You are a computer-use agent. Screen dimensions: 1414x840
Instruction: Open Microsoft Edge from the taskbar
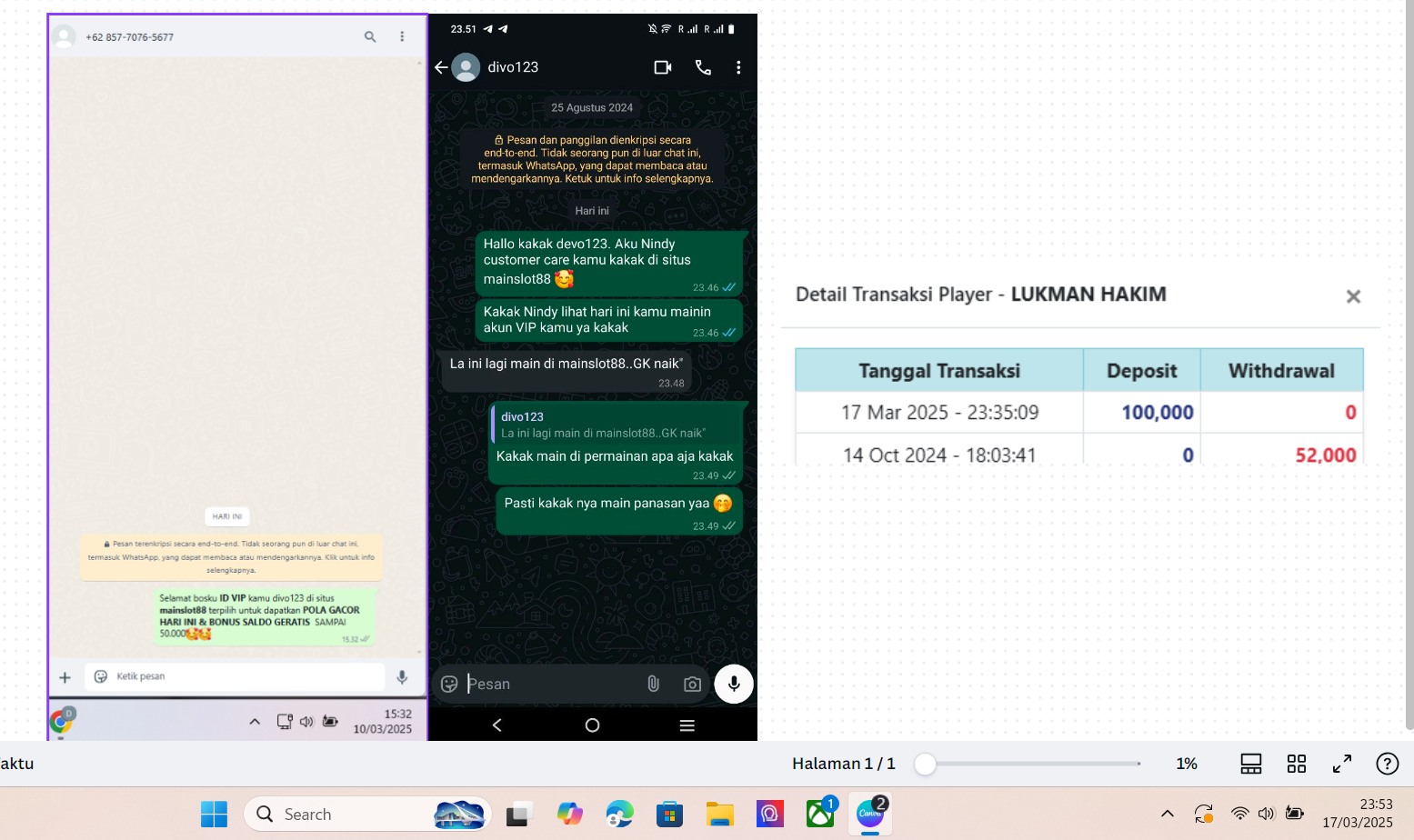(x=620, y=815)
